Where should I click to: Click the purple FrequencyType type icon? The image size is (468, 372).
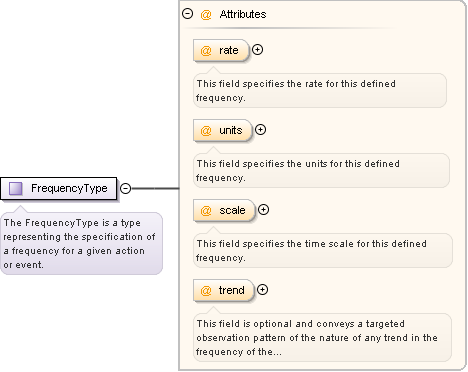[x=15, y=188]
